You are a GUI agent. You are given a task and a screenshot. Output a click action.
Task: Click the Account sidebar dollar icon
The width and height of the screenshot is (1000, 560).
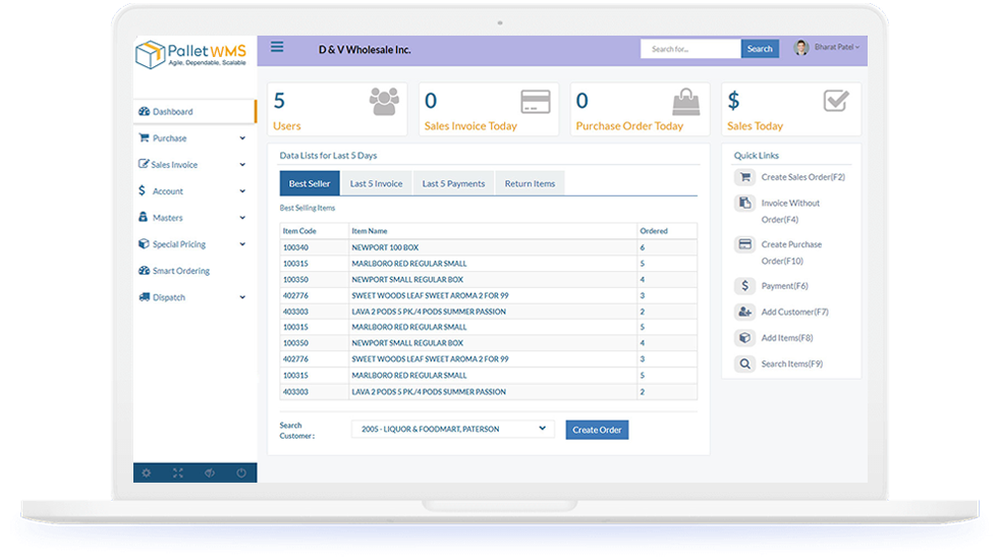pos(142,190)
